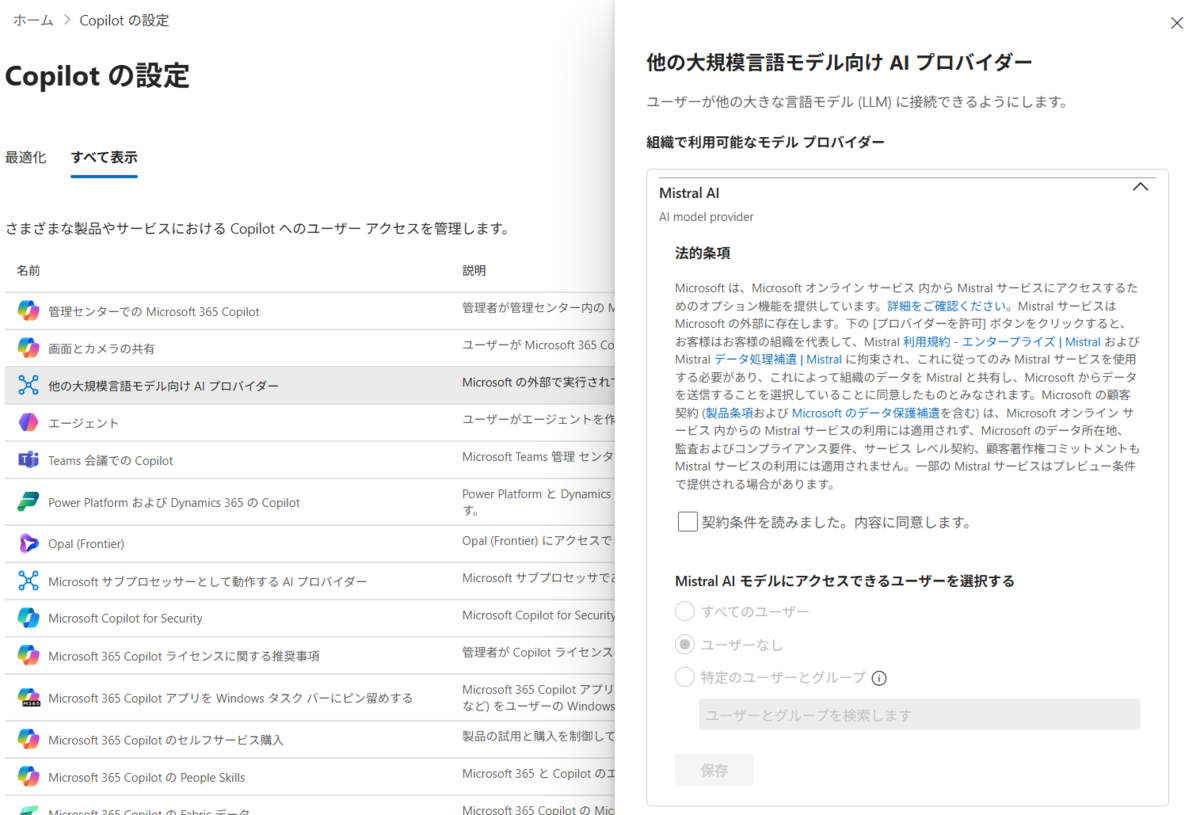Viewport: 1200px width, 815px height.
Task: Click the ユーザーとグループを検索します search field
Action: point(919,715)
